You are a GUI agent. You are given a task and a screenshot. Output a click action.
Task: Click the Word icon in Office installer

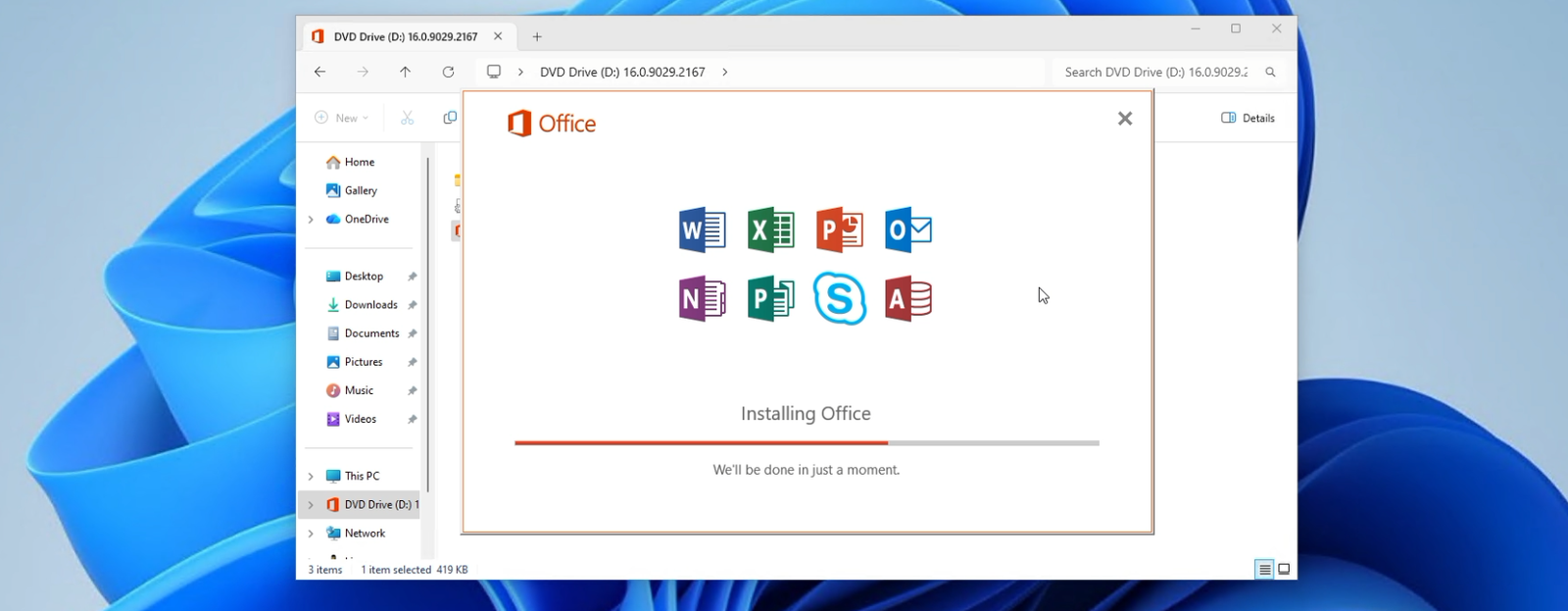[x=703, y=230]
